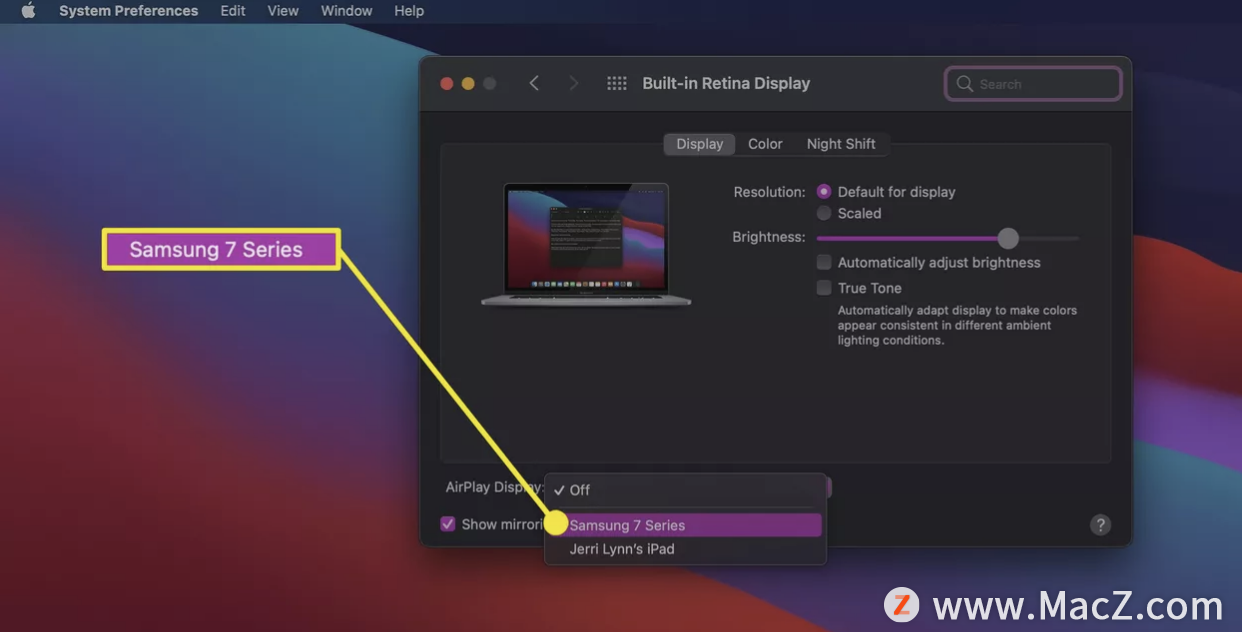Open the Apple menu icon
Screen dimensions: 1242x632
click(28, 11)
